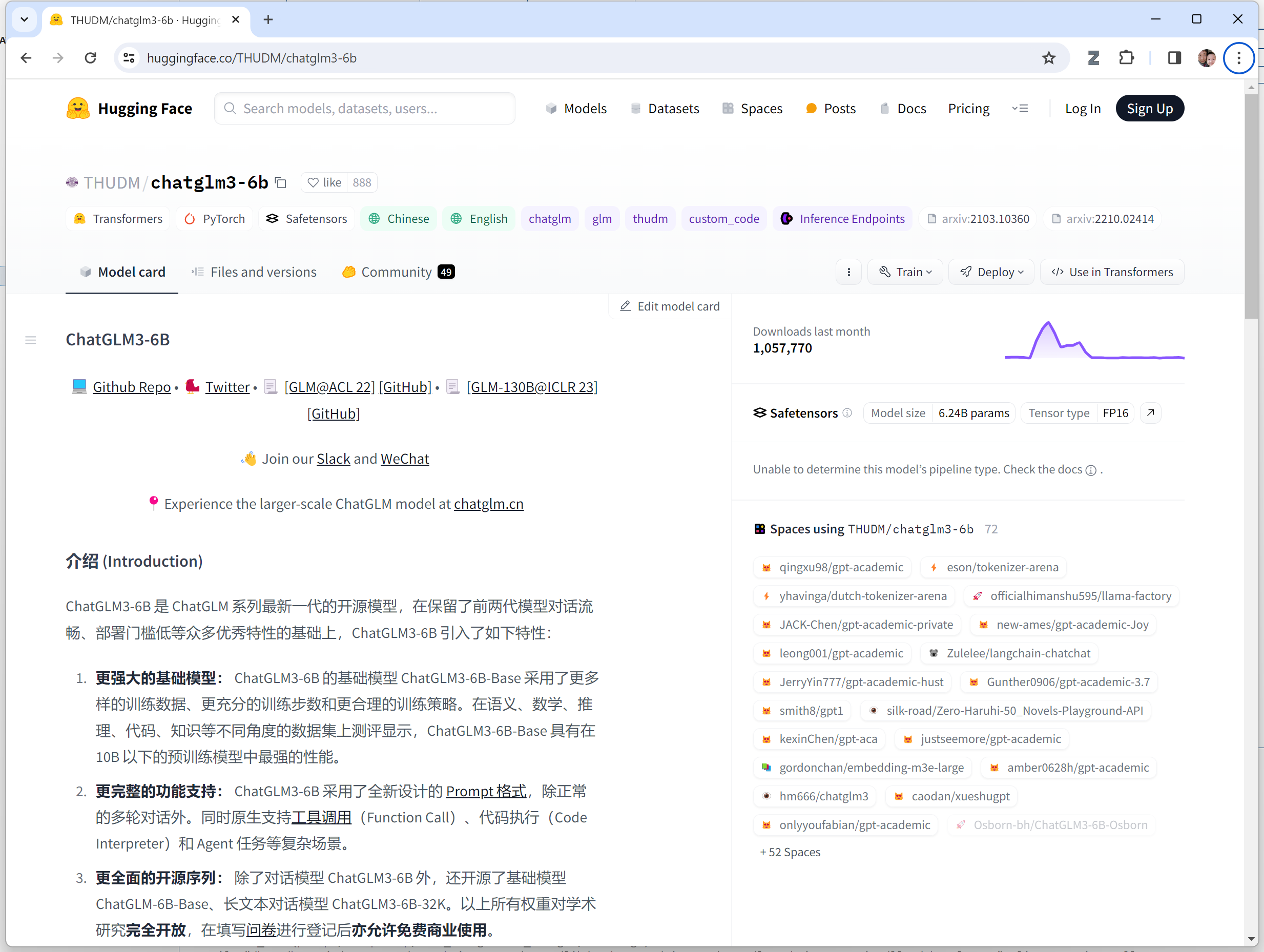Expand the Deploy dropdown
This screenshot has width=1264, height=952.
coord(991,272)
